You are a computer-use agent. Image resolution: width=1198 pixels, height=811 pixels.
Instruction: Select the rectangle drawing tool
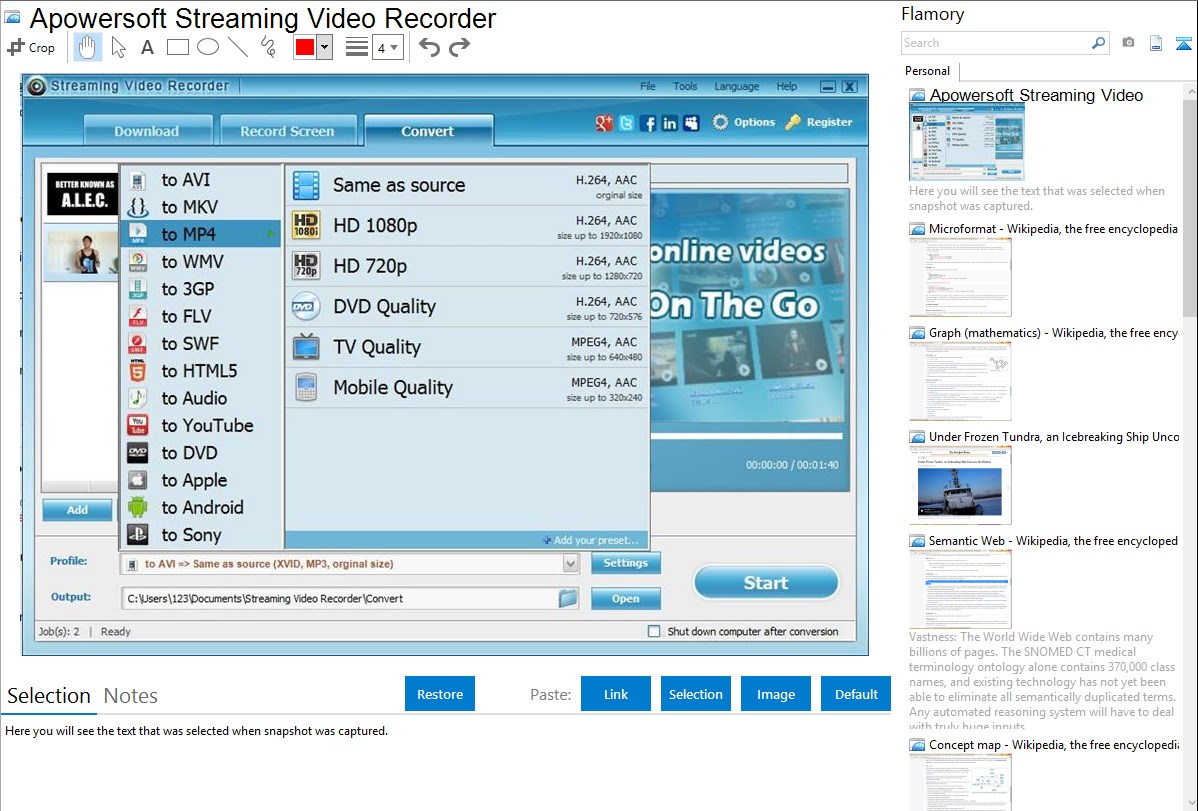pos(177,47)
